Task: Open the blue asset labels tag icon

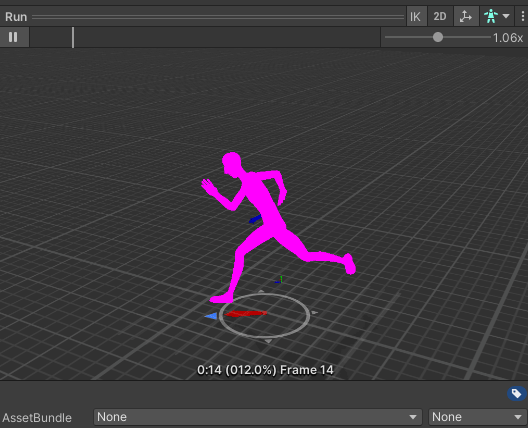Action: tap(517, 393)
